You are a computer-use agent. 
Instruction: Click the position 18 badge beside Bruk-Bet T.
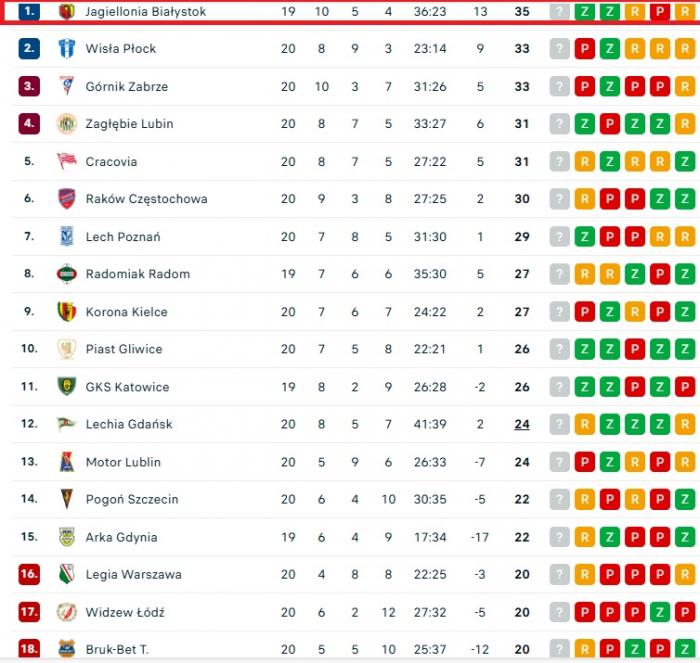[x=29, y=649]
